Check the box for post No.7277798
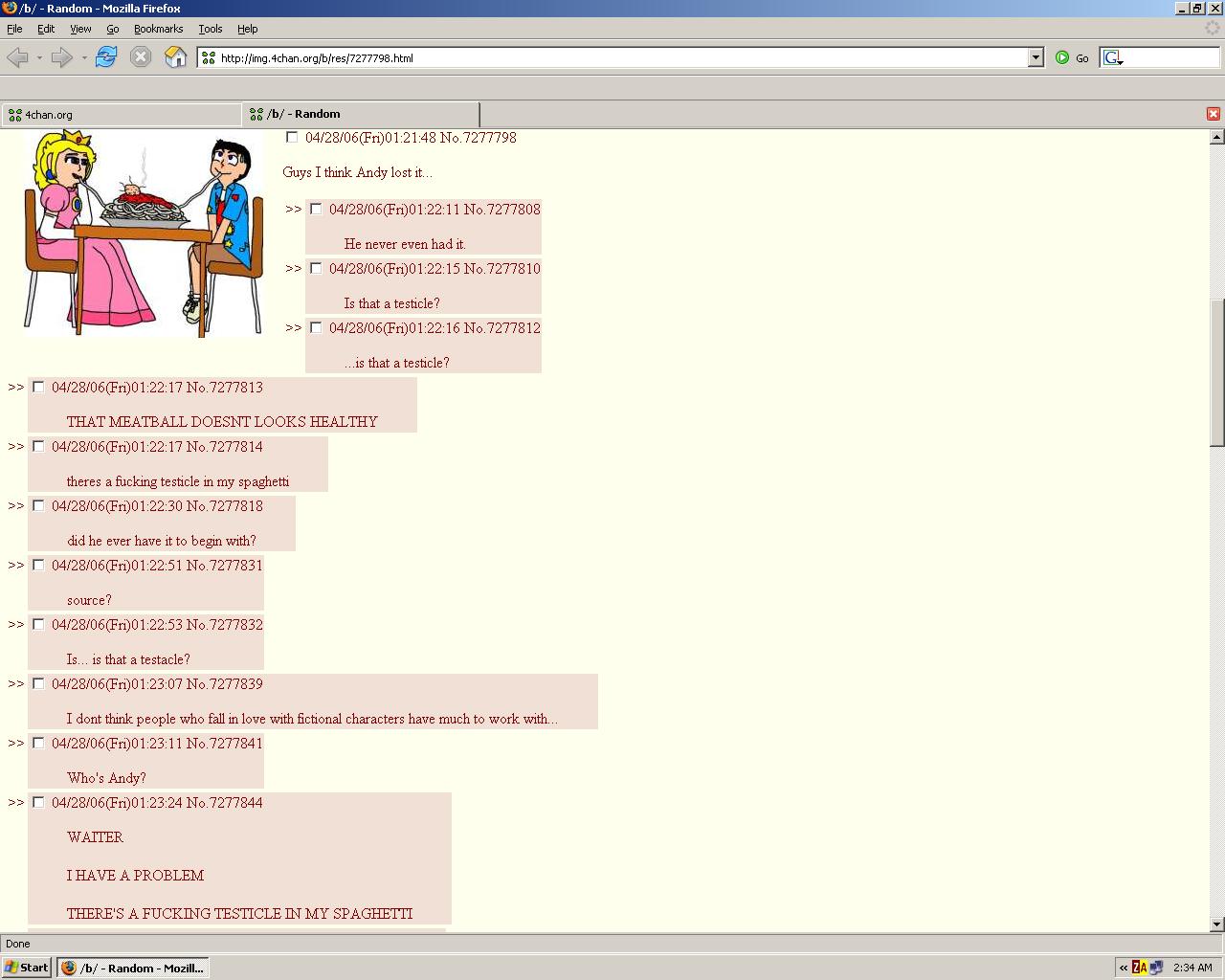The image size is (1225, 980). (x=292, y=137)
